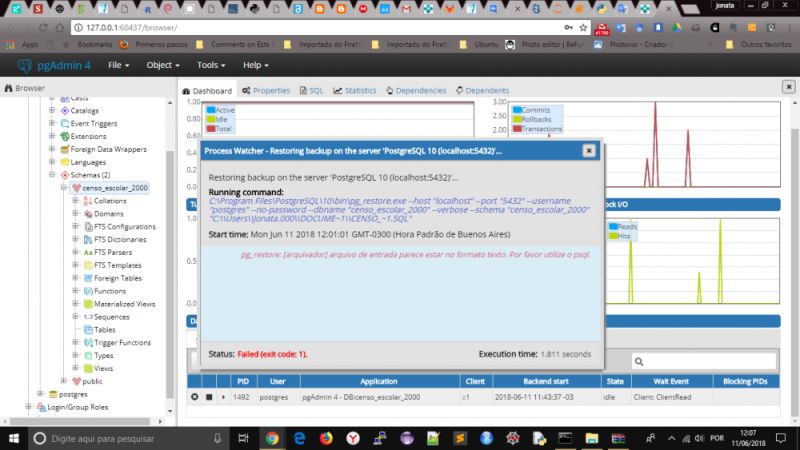Collapse the Schemas (2) node

pyautogui.click(x=52, y=174)
